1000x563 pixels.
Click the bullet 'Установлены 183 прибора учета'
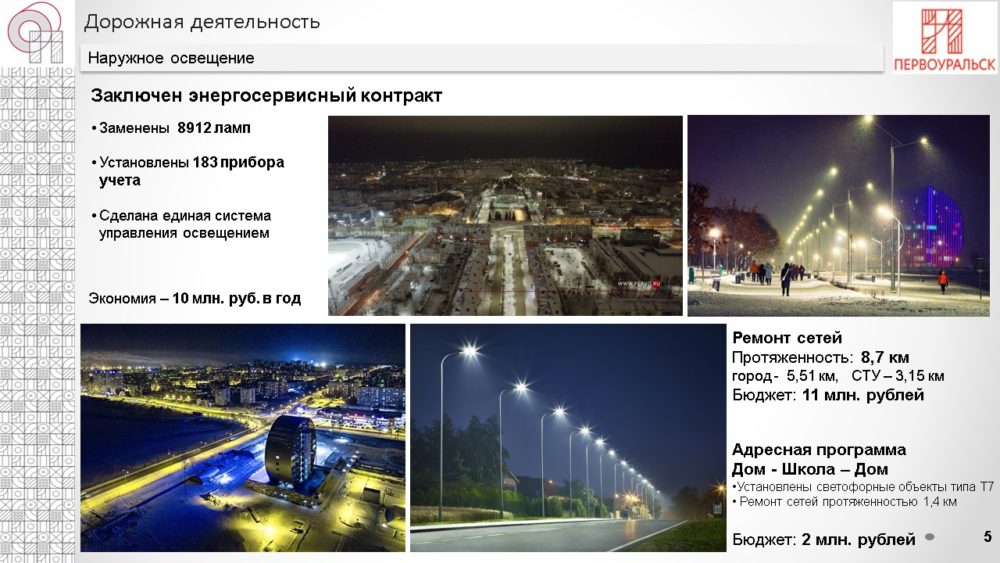[192, 171]
